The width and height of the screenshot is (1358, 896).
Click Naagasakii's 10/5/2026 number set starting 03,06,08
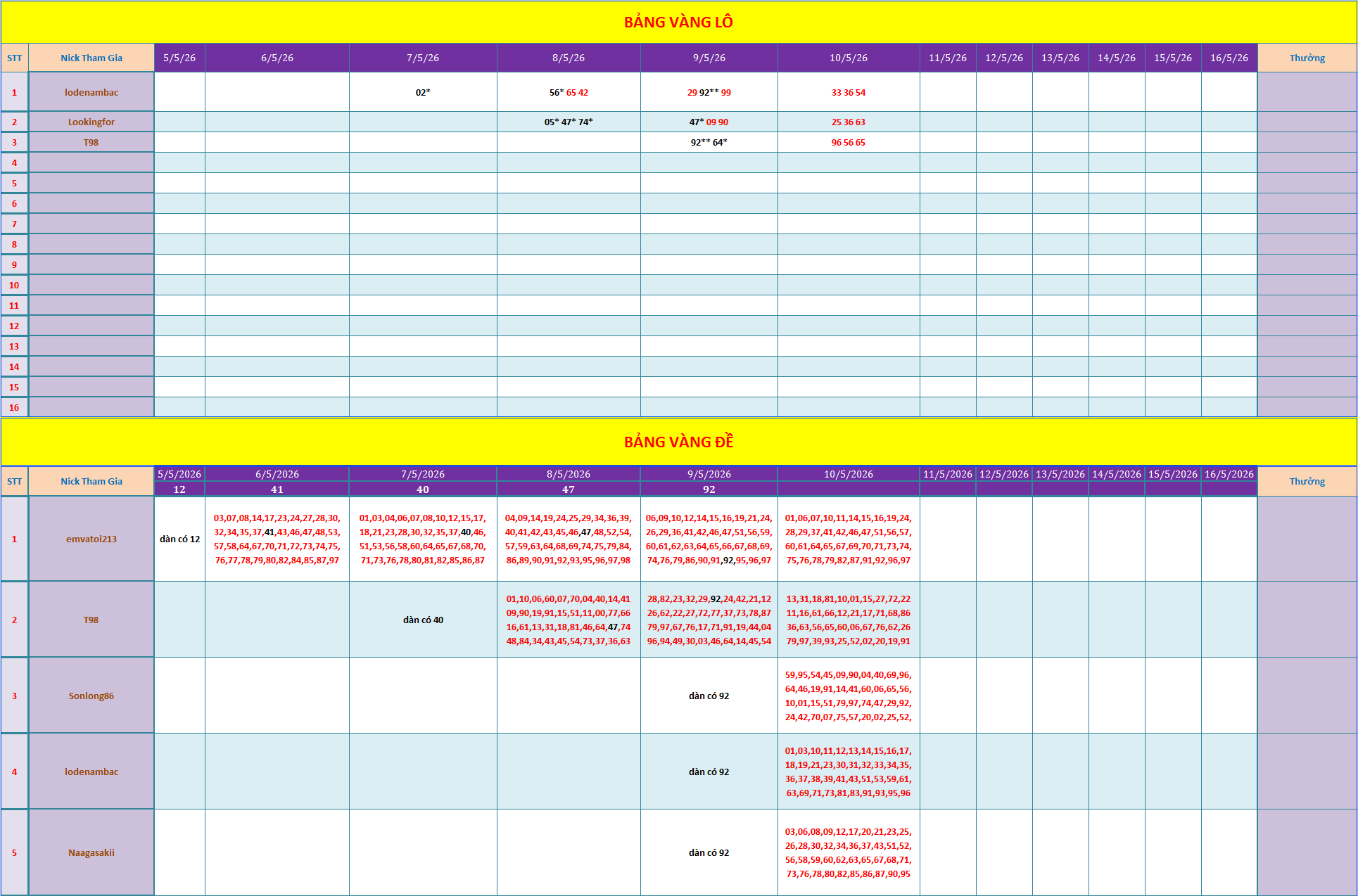[849, 852]
